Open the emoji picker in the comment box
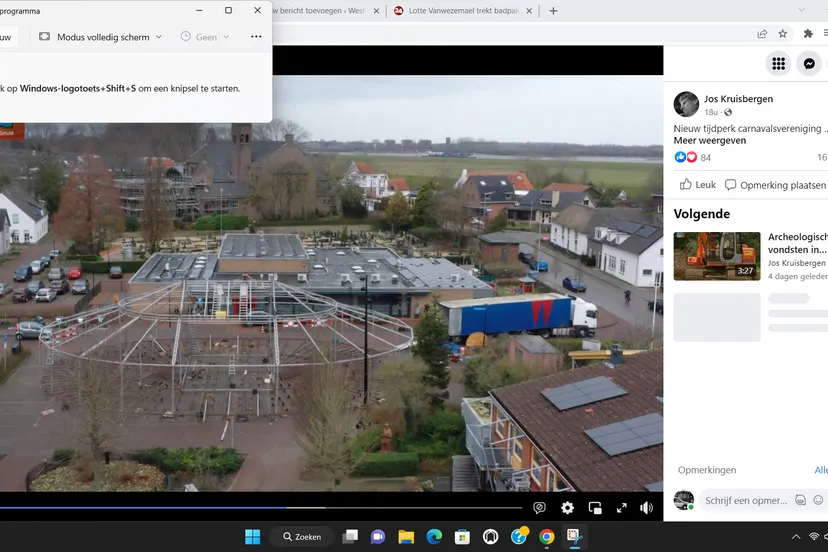Viewport: 828px width, 552px height. tap(818, 500)
